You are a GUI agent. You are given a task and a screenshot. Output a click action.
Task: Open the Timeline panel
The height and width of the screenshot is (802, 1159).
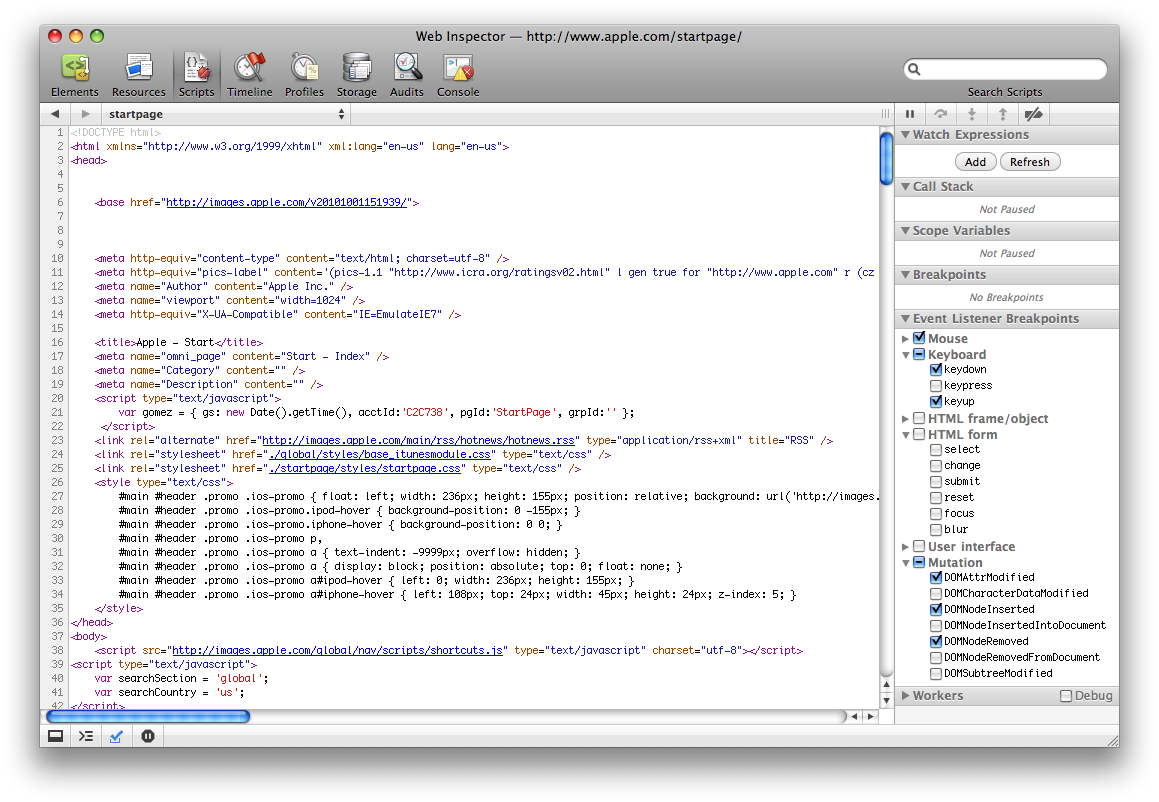click(250, 75)
